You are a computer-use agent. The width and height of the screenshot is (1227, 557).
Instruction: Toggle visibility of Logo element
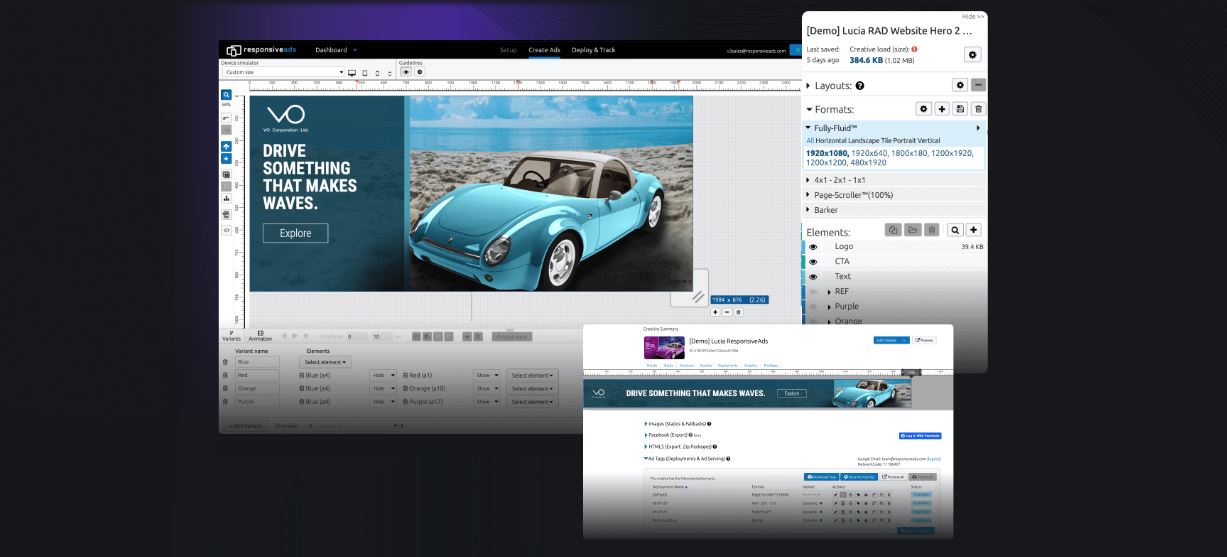click(813, 246)
